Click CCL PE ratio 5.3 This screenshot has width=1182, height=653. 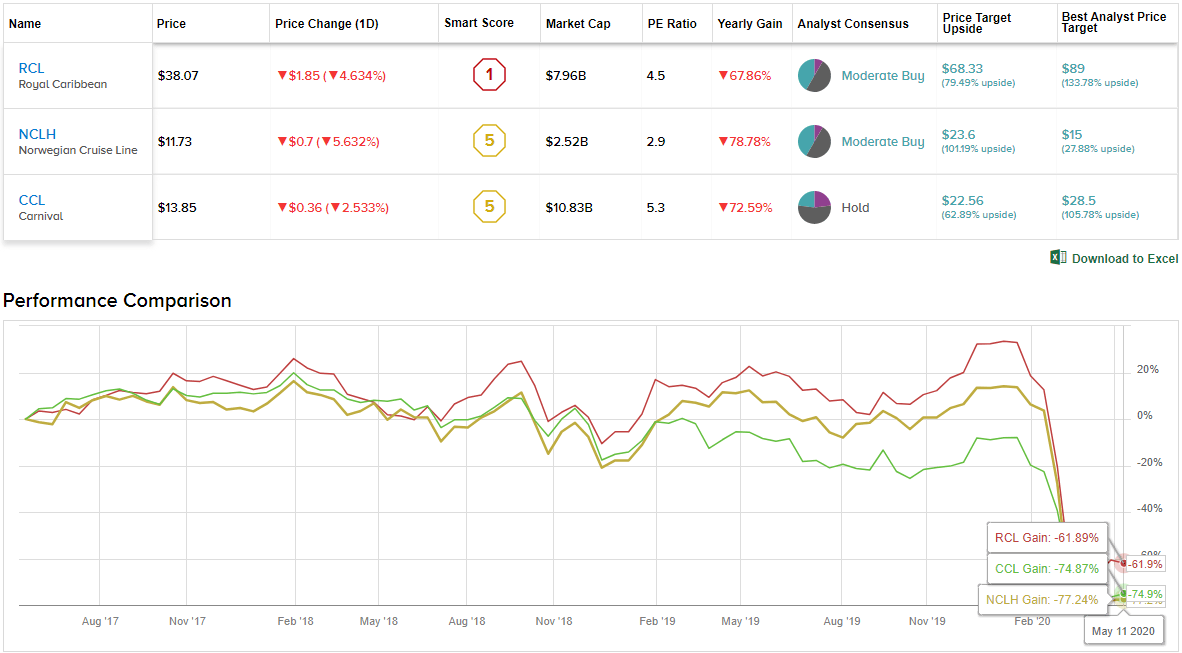[656, 207]
